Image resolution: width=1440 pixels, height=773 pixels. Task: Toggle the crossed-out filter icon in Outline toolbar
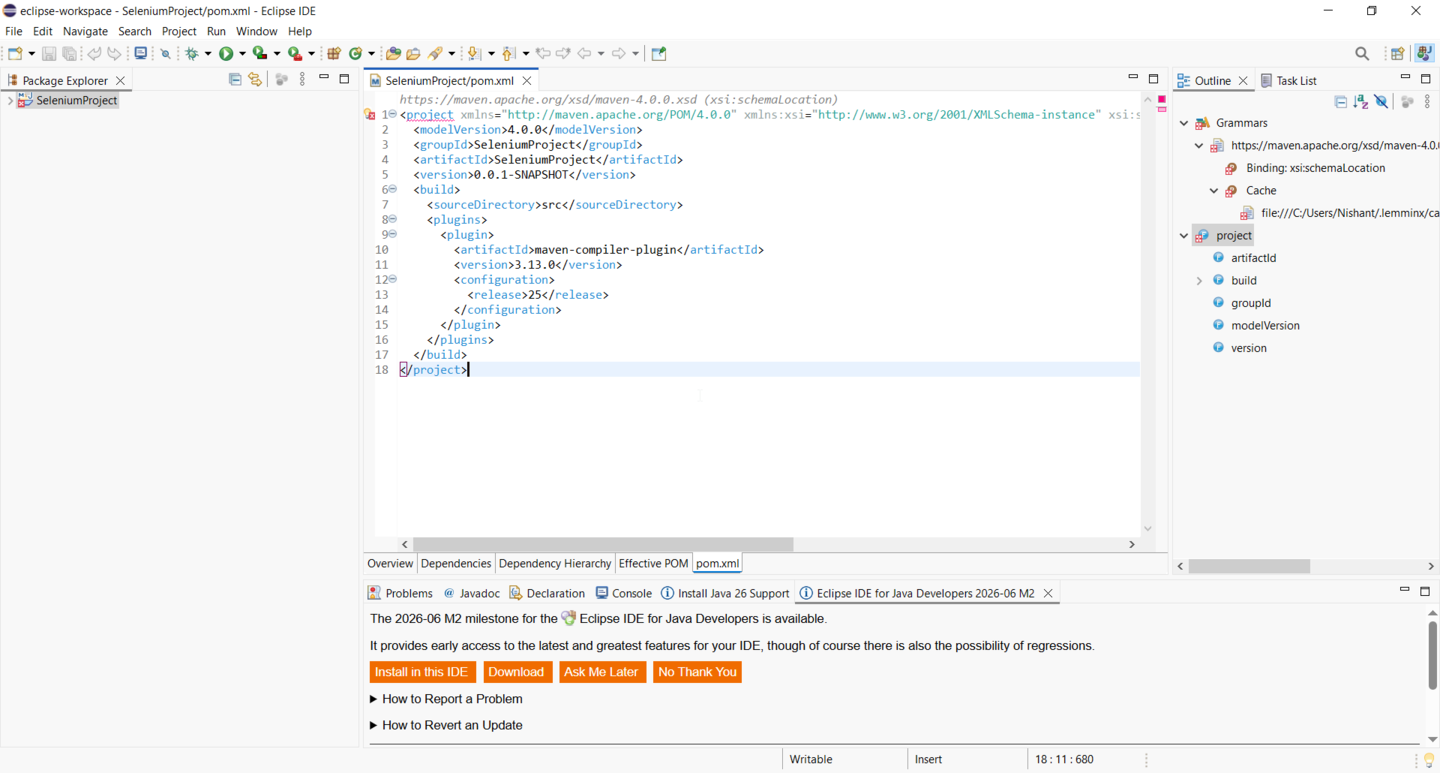click(x=1382, y=102)
